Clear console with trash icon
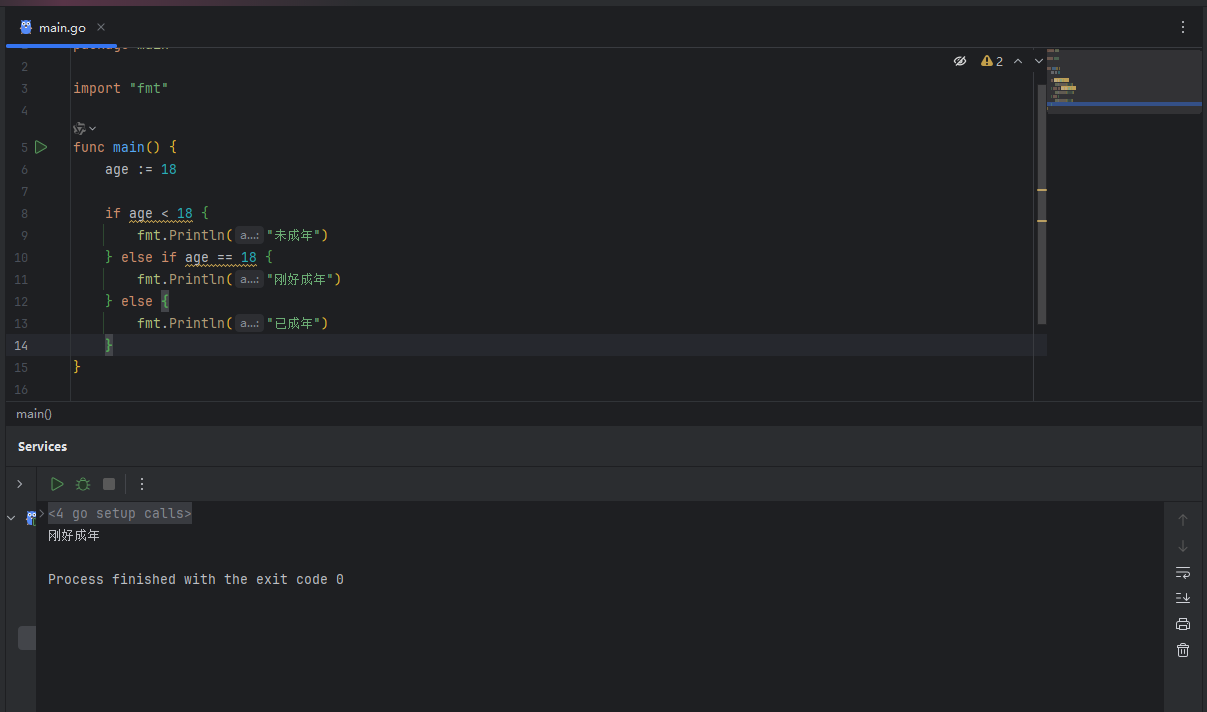The image size is (1207, 712). click(x=1183, y=650)
